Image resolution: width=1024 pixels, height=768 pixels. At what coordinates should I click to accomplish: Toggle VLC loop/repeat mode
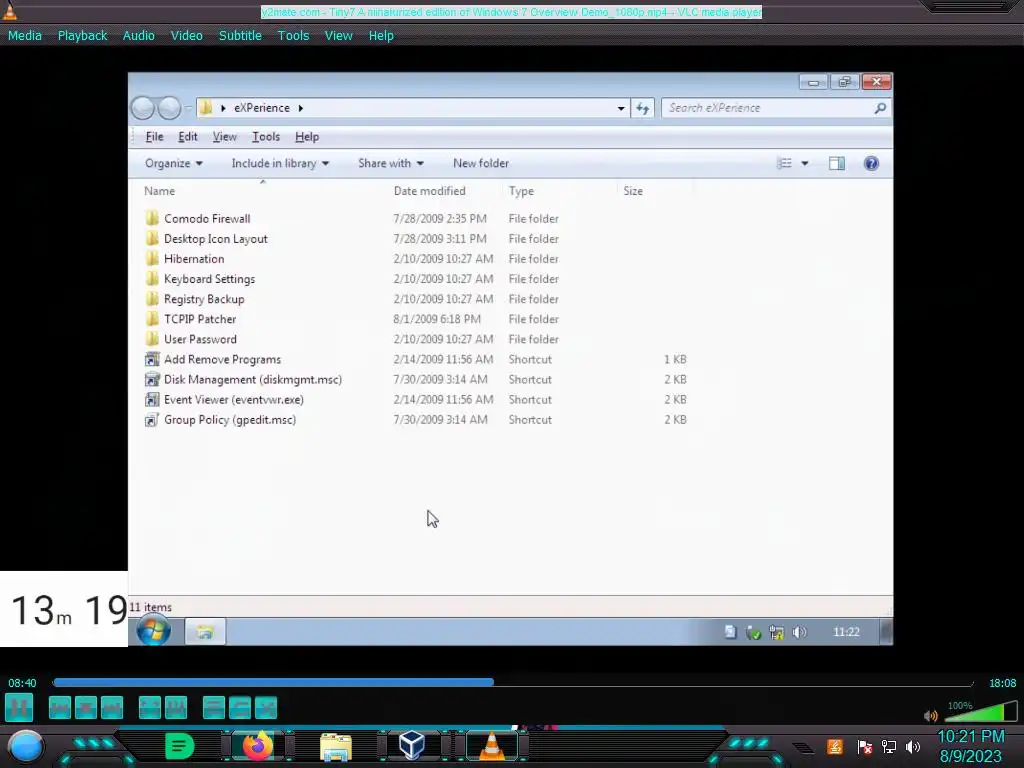coord(240,708)
